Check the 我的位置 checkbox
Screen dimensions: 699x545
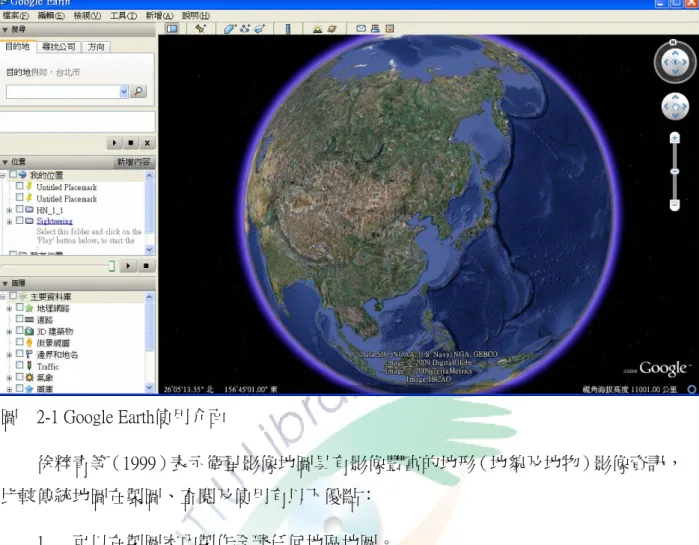pyautogui.click(x=13, y=174)
